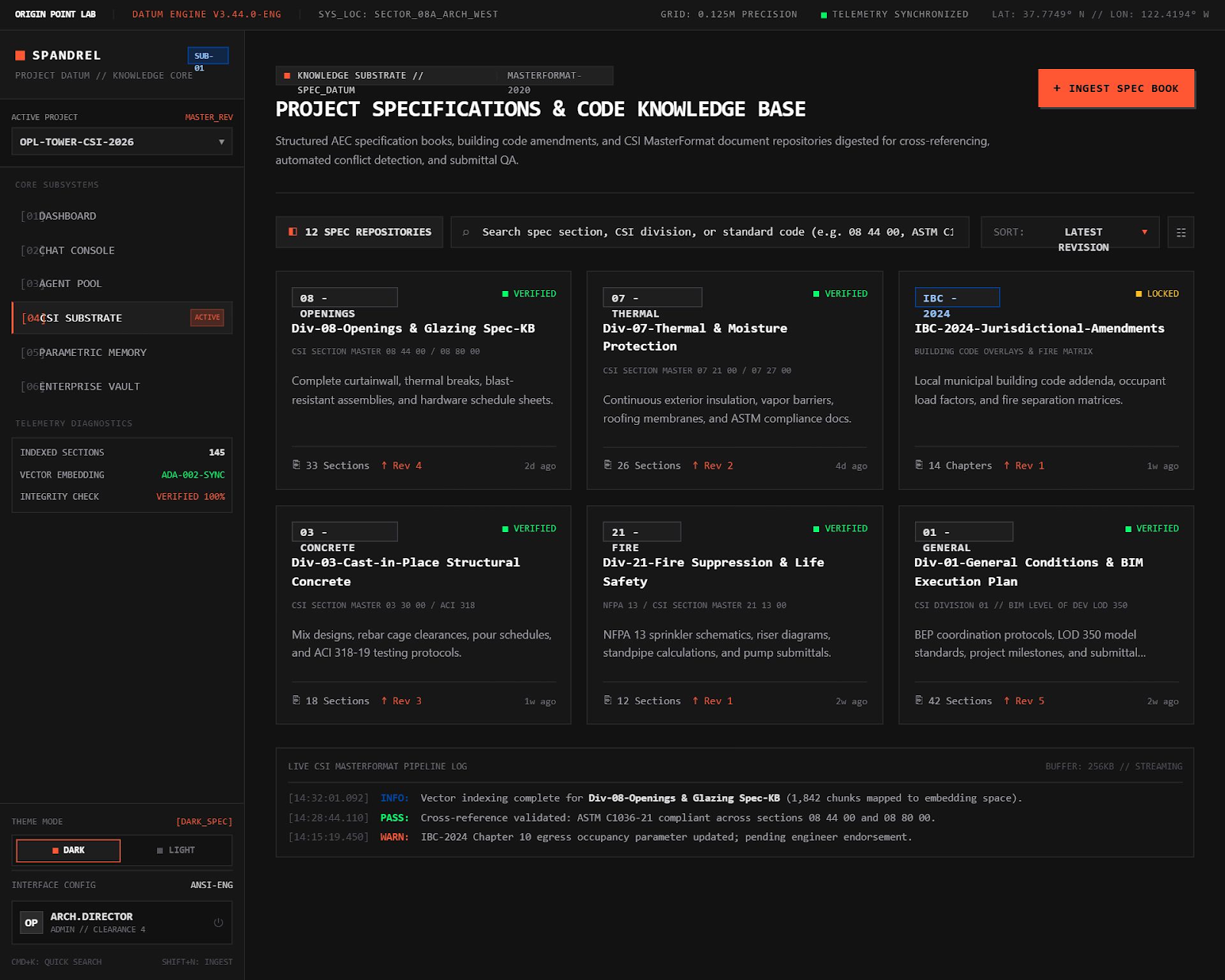Click the 12 Spec Repositories icon
This screenshot has height=980, width=1225.
click(292, 232)
